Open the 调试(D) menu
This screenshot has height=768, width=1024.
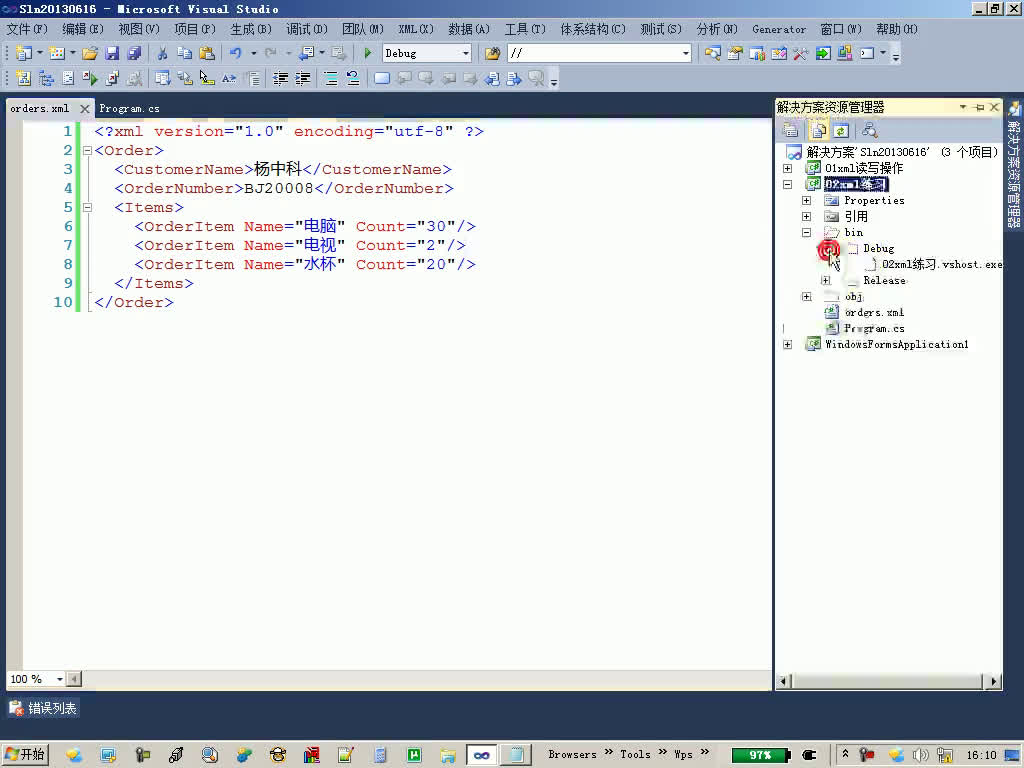[306, 29]
